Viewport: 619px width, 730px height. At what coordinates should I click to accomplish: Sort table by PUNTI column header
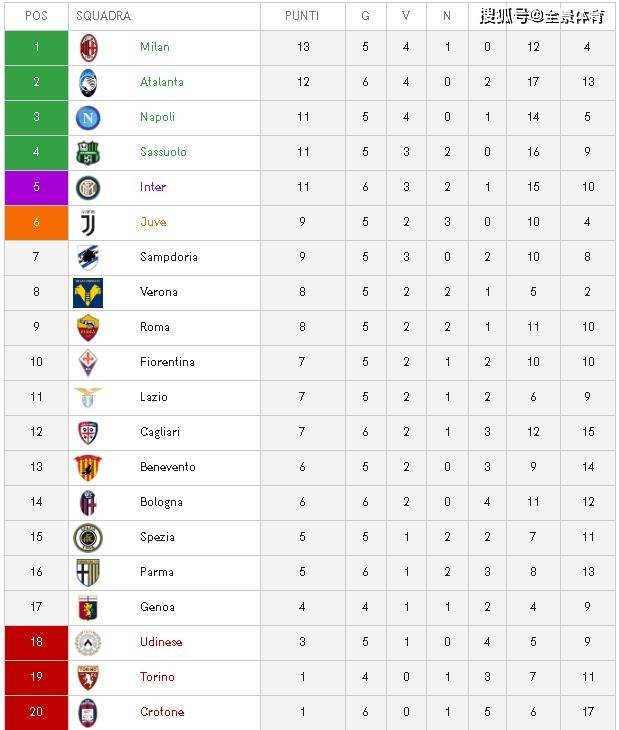point(303,16)
